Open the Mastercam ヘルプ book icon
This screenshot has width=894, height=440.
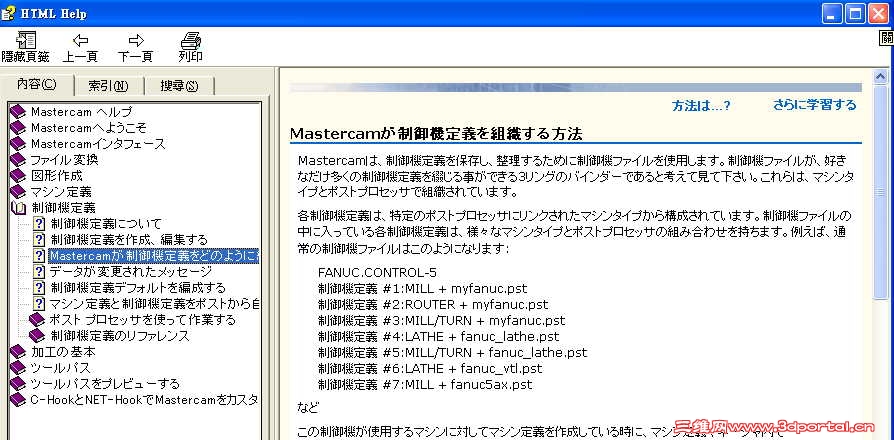18,112
